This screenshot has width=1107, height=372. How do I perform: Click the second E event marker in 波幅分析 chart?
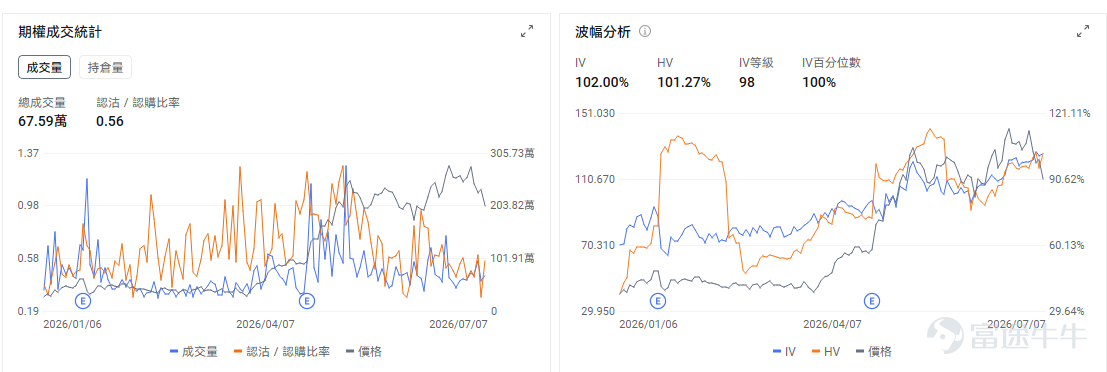pos(873,301)
